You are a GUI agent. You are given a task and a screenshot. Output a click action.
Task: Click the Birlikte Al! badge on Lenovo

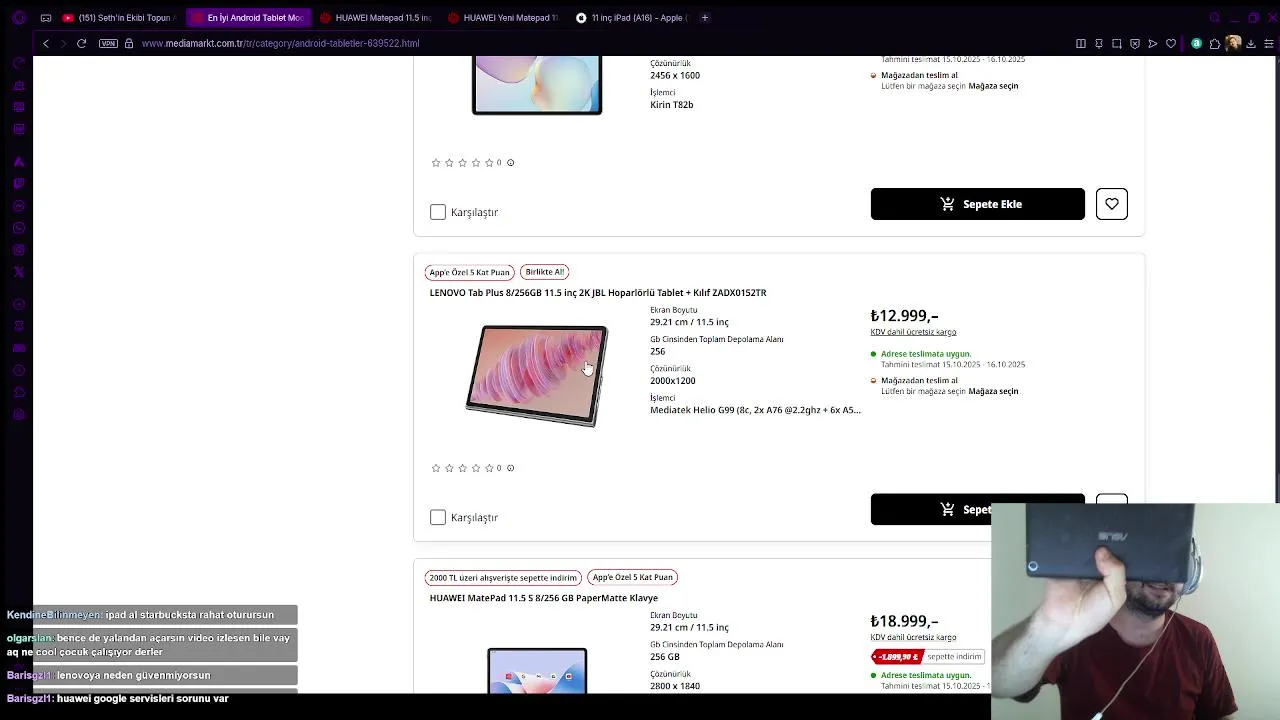coord(545,272)
